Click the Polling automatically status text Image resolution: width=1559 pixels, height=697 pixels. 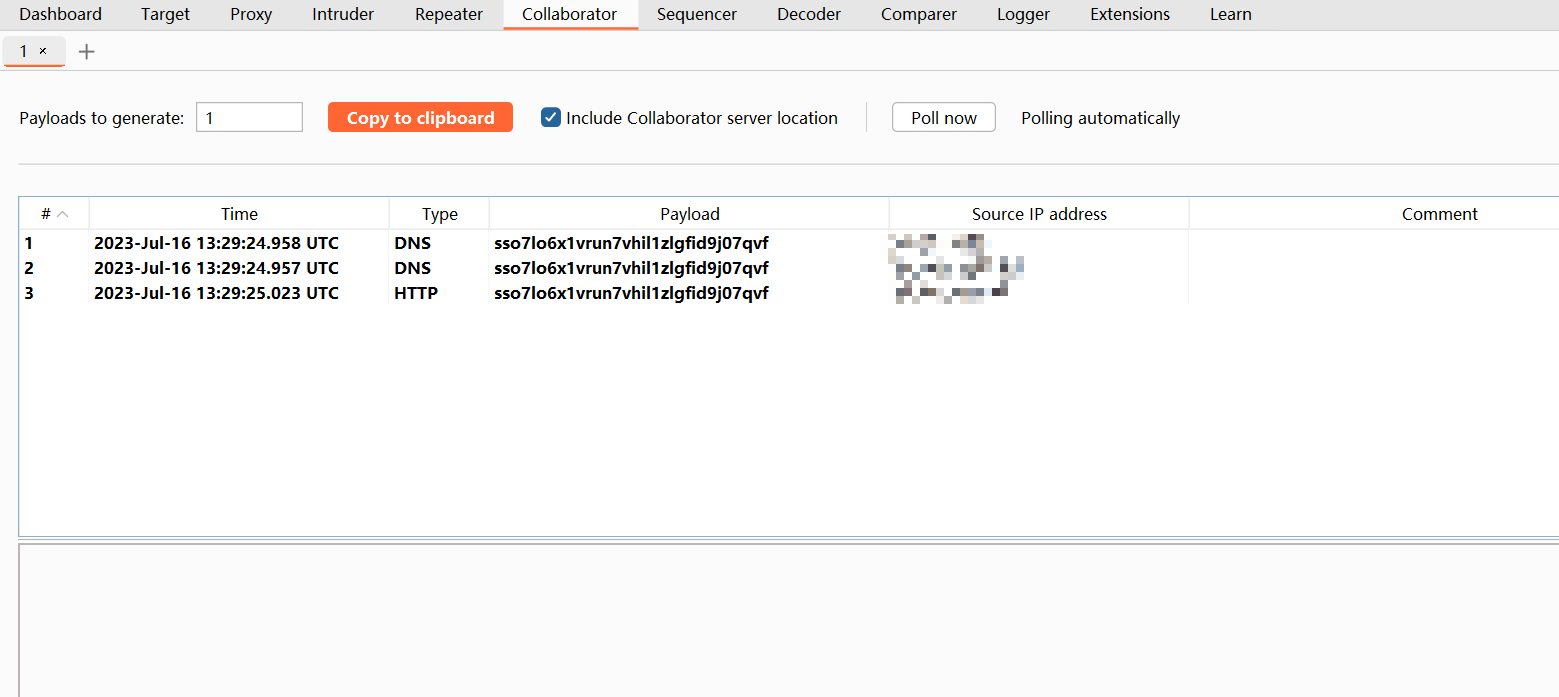click(1100, 118)
